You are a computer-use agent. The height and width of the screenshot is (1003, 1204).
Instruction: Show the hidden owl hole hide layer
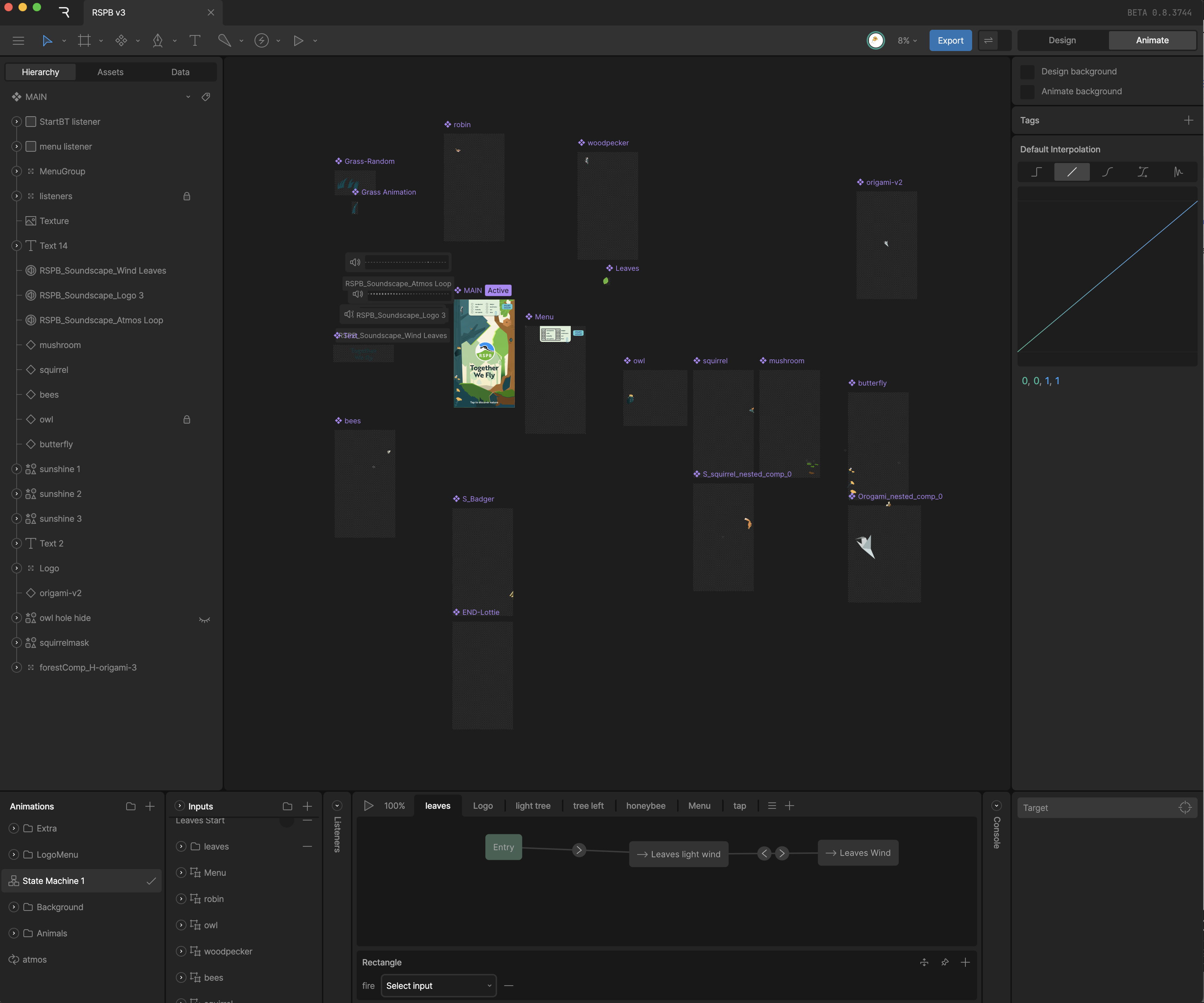pyautogui.click(x=204, y=619)
